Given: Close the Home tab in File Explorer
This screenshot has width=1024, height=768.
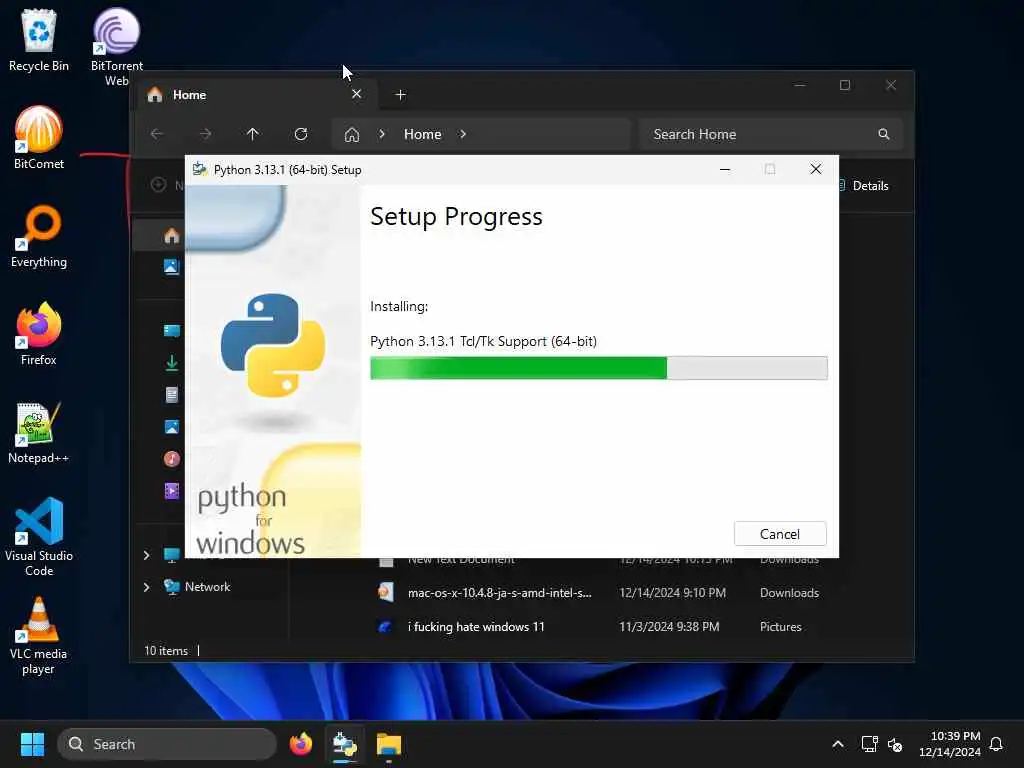Looking at the screenshot, I should point(357,94).
